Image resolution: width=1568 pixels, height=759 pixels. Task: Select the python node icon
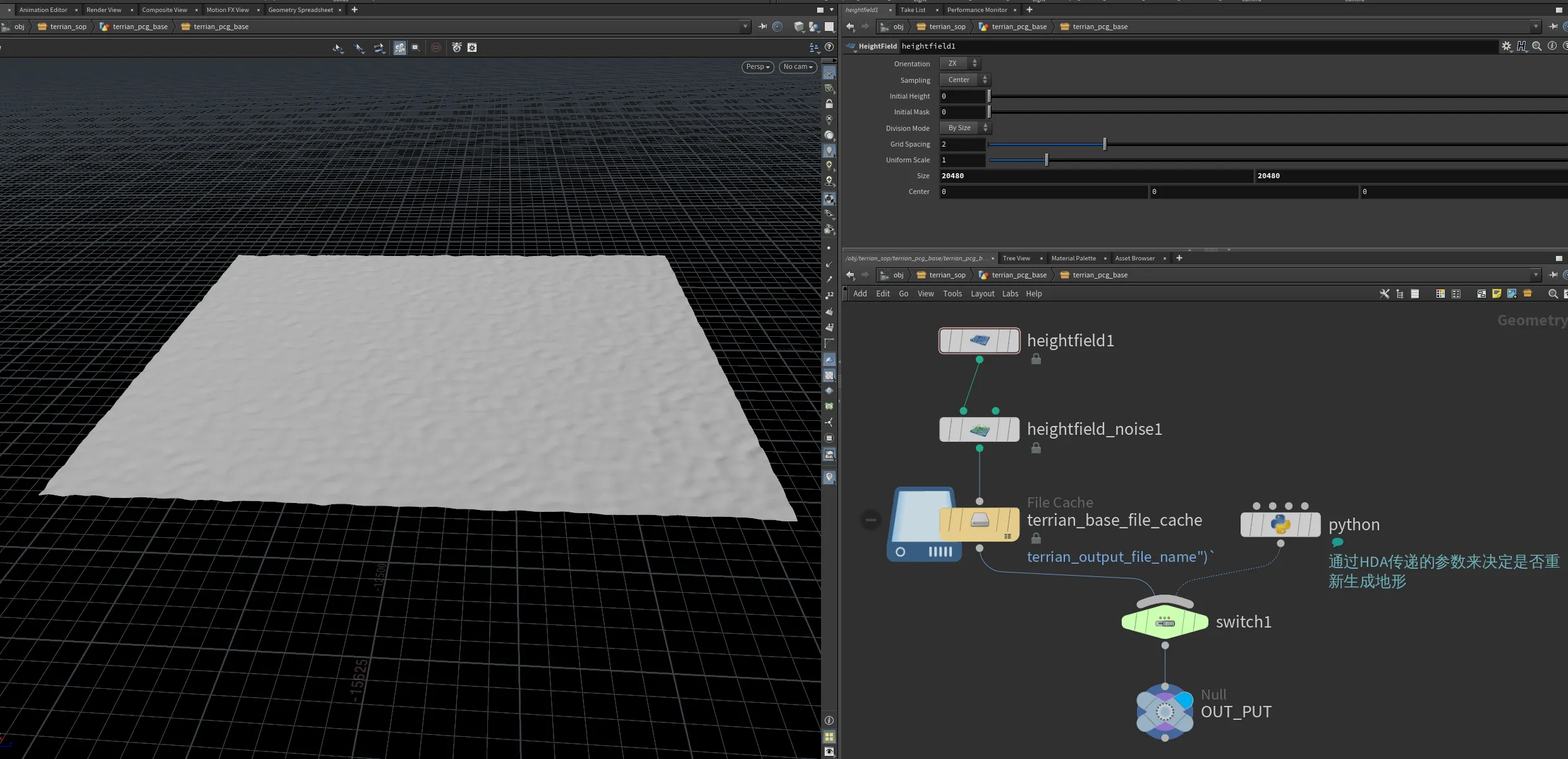click(1280, 525)
